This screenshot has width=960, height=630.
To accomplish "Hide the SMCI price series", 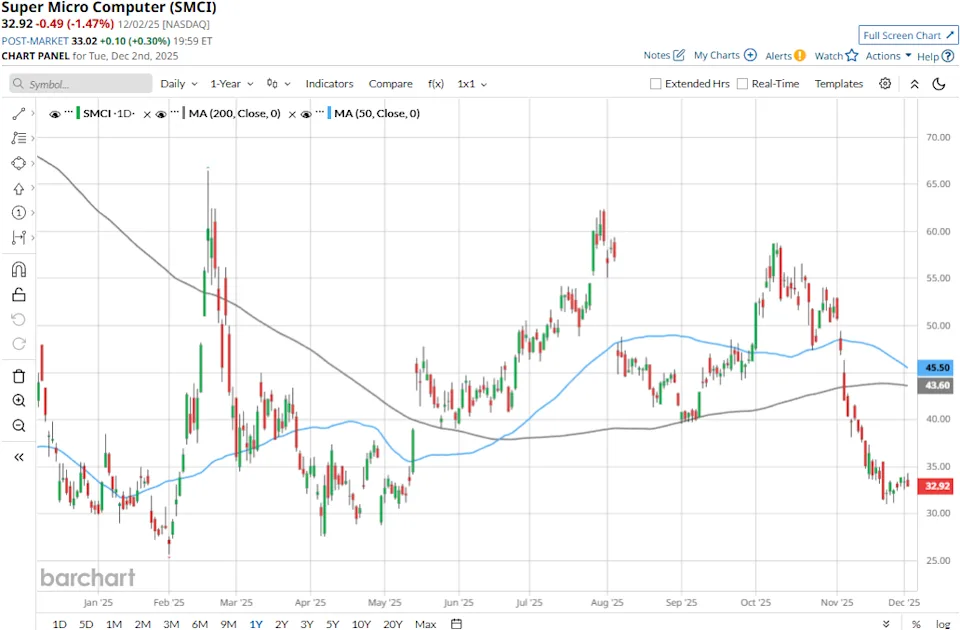I will 57,113.
